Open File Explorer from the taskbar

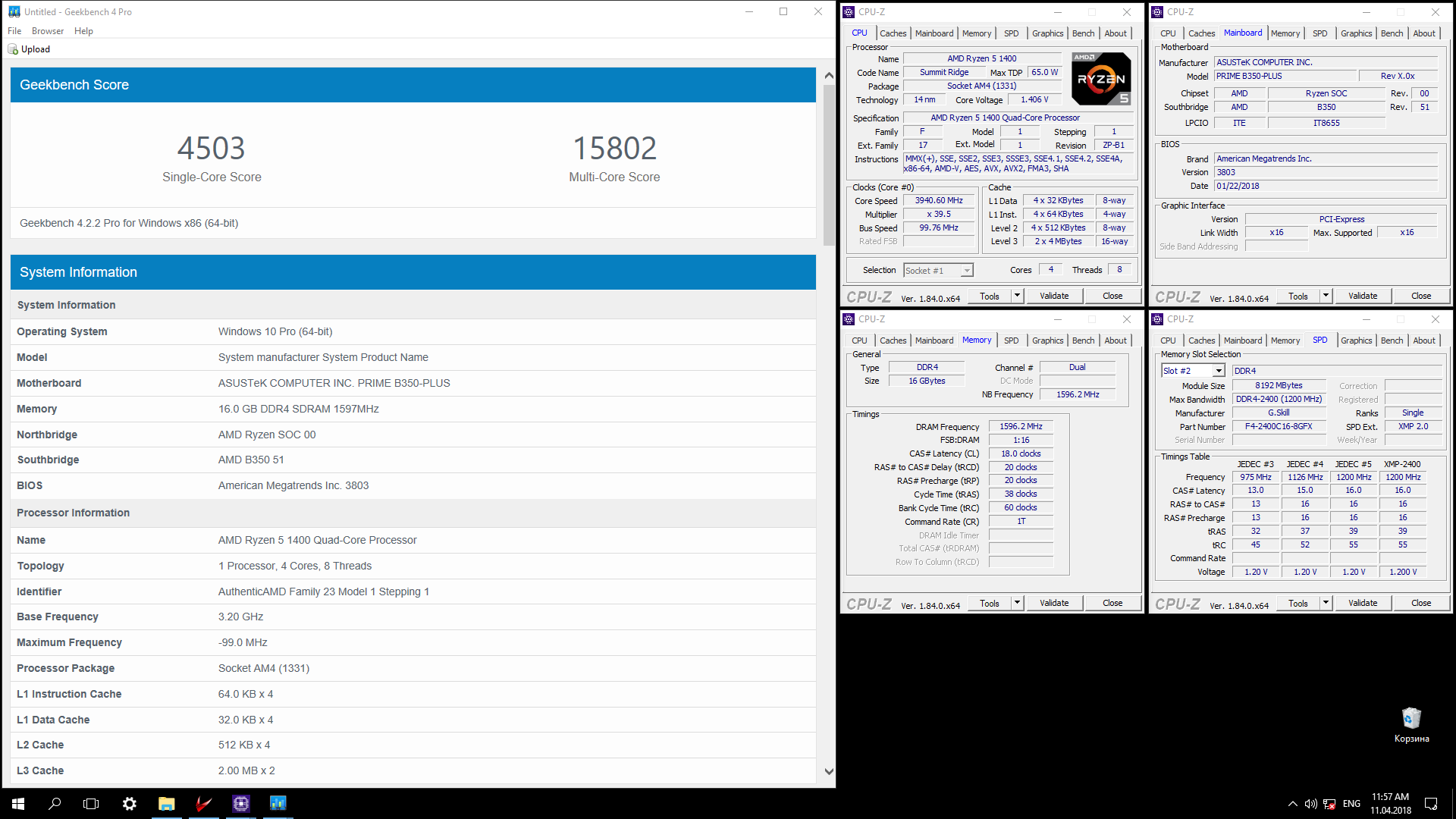[x=167, y=803]
